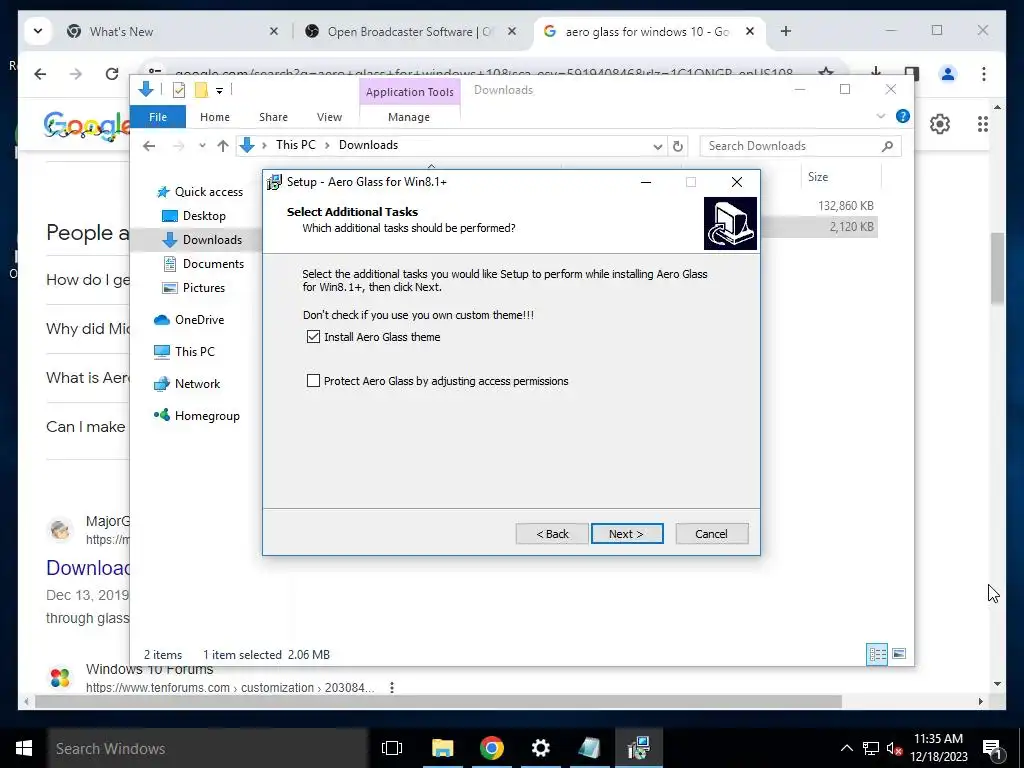The width and height of the screenshot is (1024, 768).
Task: Expand the Explorer ribbon chevron
Action: [x=880, y=116]
